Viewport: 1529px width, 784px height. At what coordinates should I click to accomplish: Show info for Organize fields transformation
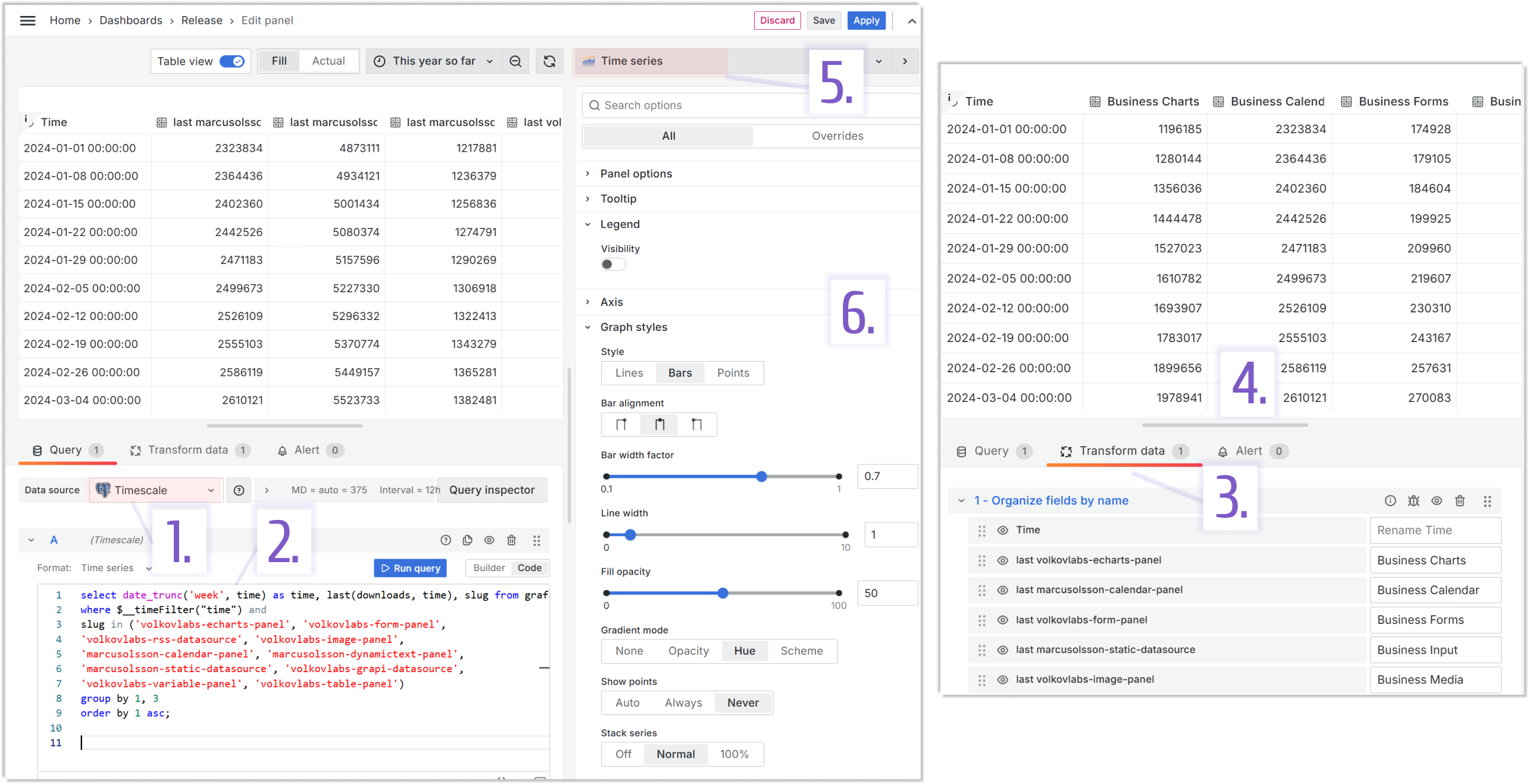[x=1390, y=501]
